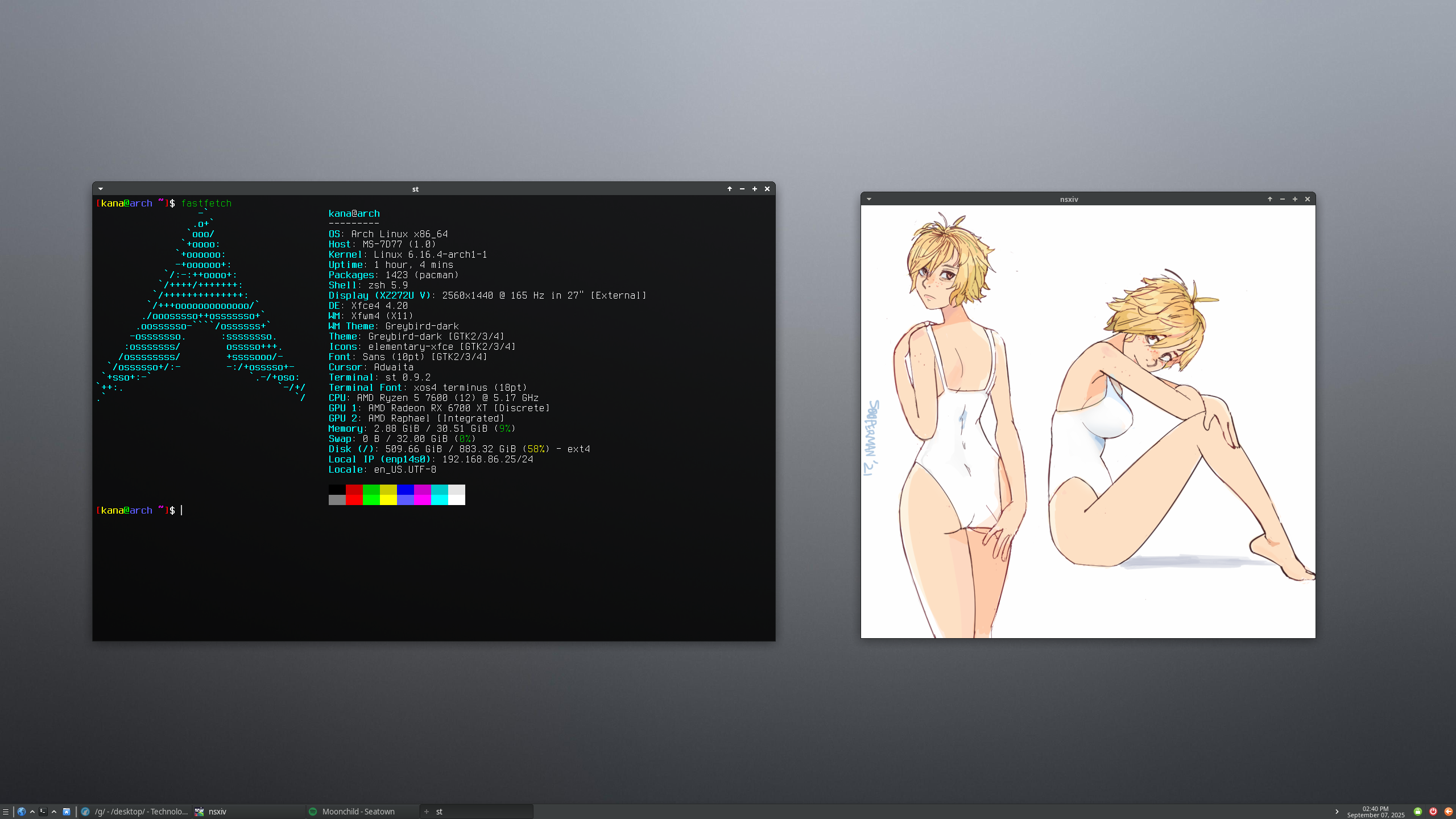Click the 'Host: MS-7D77 (1.0)' line
1456x819 pixels.
[x=382, y=244]
